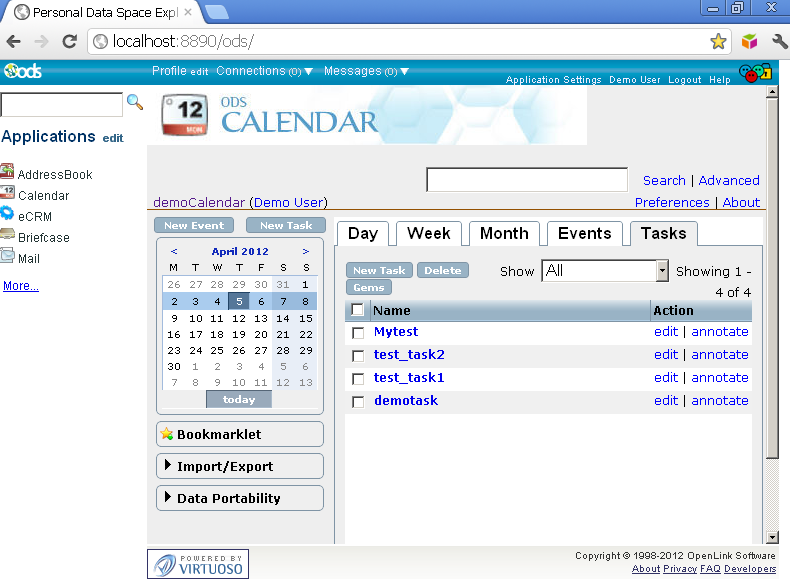790x584 pixels.
Task: Check the demotask checkbox
Action: pos(358,402)
